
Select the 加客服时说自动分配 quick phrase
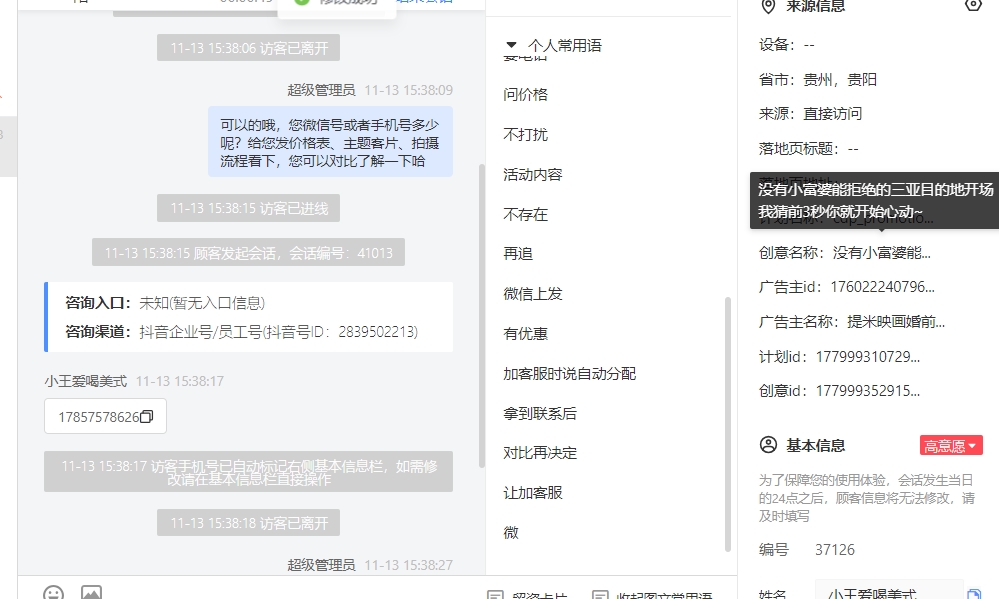pos(570,374)
